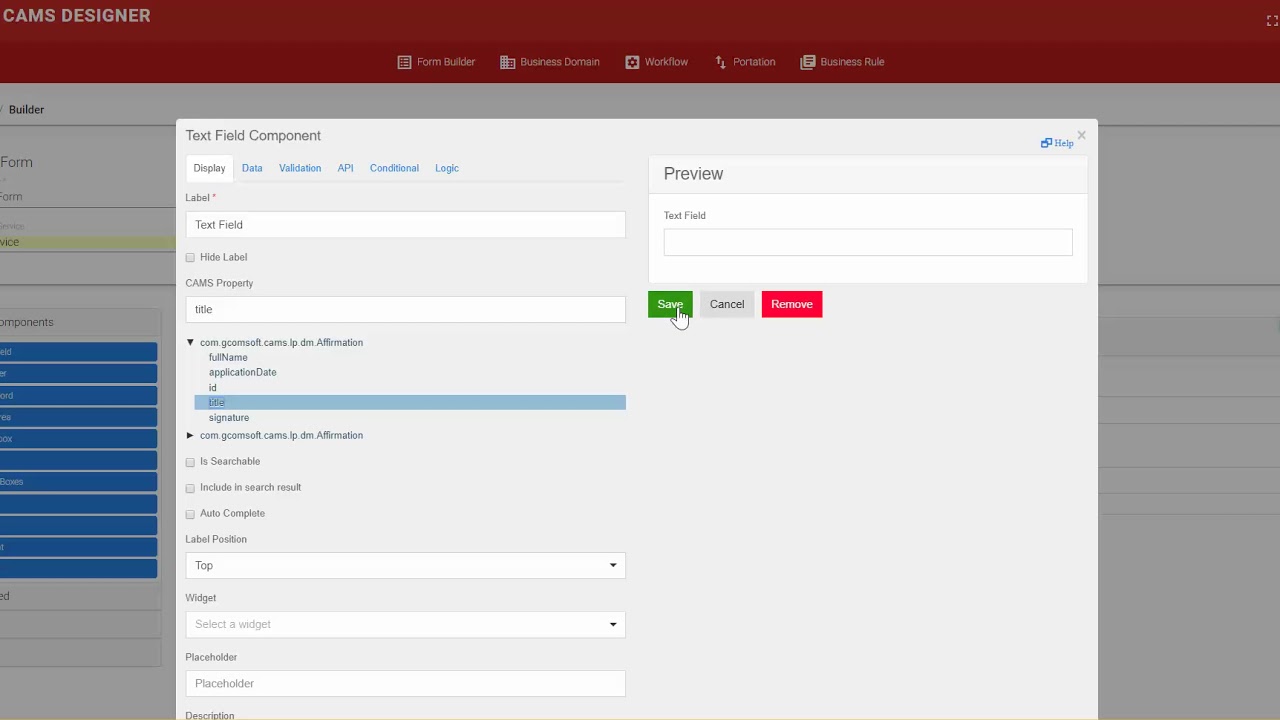This screenshot has width=1280, height=720.
Task: Switch to the Data tab
Action: tap(252, 168)
